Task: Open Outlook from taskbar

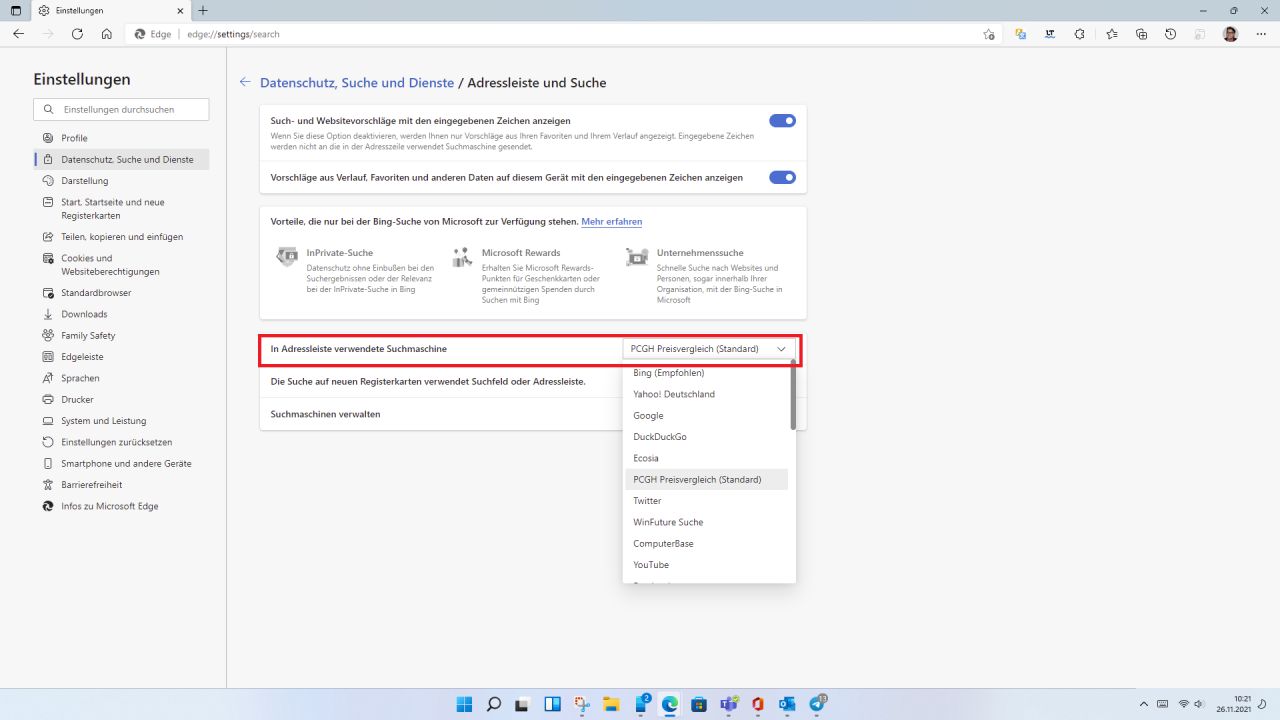Action: [787, 704]
